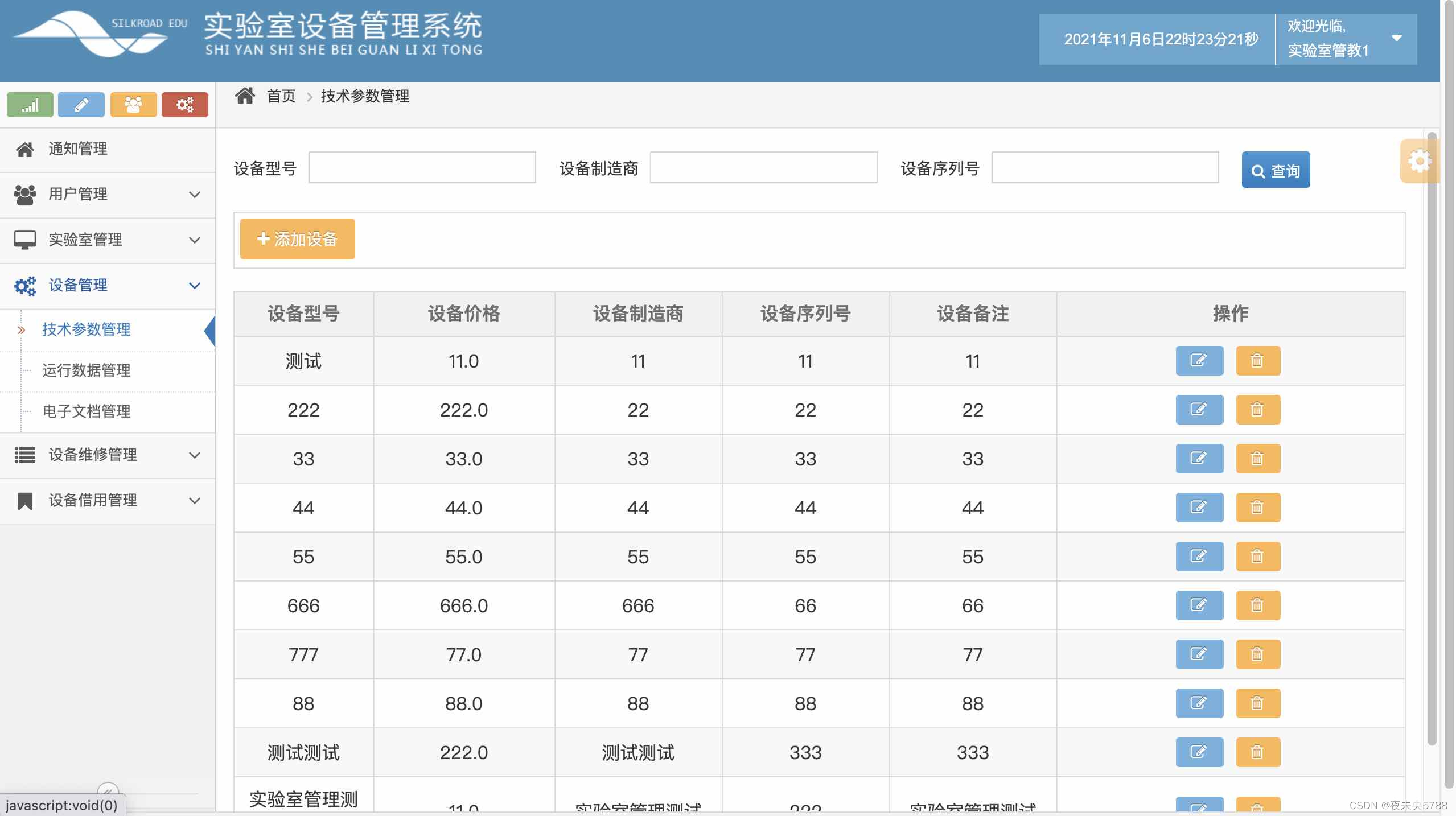This screenshot has width=1456, height=816.
Task: Open 电子文档管理 submenu item
Action: (87, 411)
